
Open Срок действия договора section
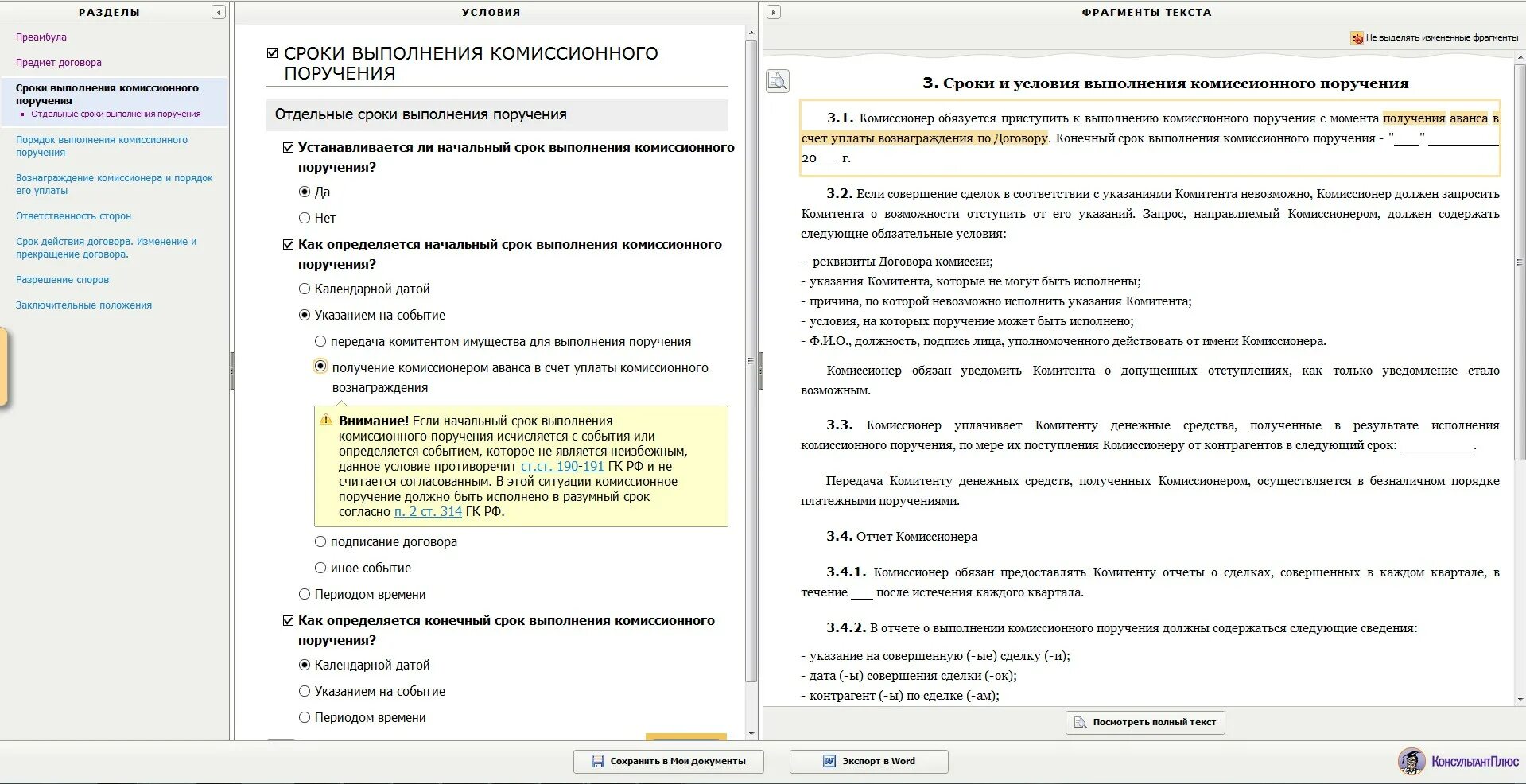point(106,248)
